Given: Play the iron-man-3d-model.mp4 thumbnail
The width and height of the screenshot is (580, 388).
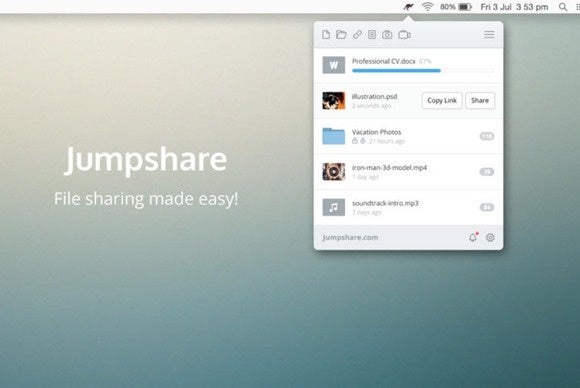Looking at the screenshot, I should tap(333, 172).
